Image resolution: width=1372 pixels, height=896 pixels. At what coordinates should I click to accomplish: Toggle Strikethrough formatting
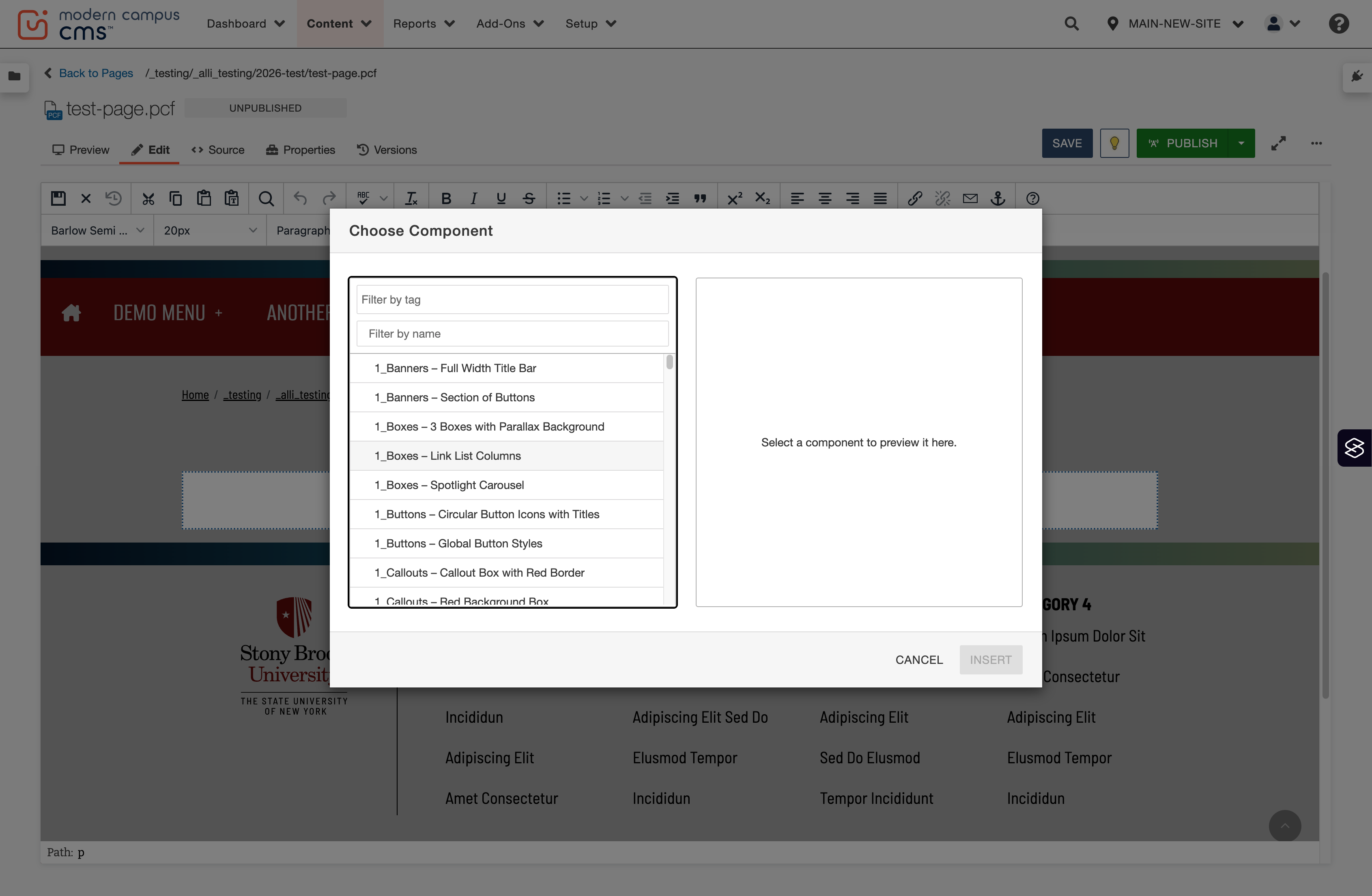pos(529,198)
